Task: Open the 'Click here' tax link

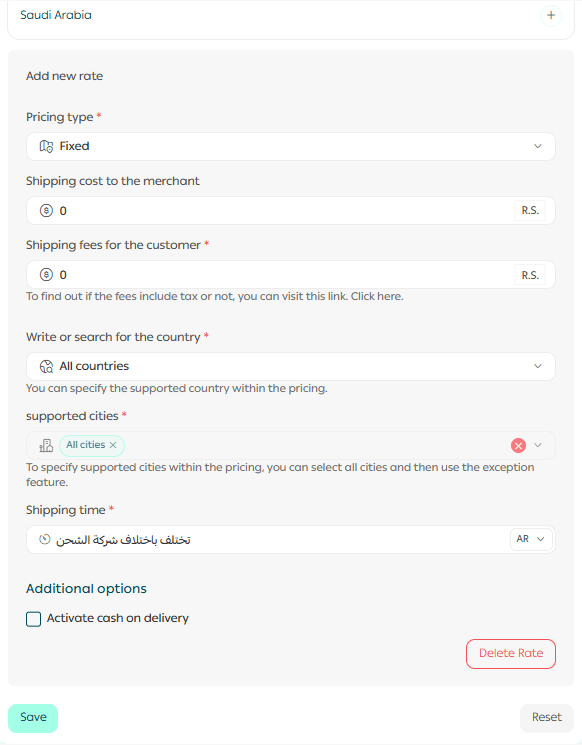Action: (377, 296)
